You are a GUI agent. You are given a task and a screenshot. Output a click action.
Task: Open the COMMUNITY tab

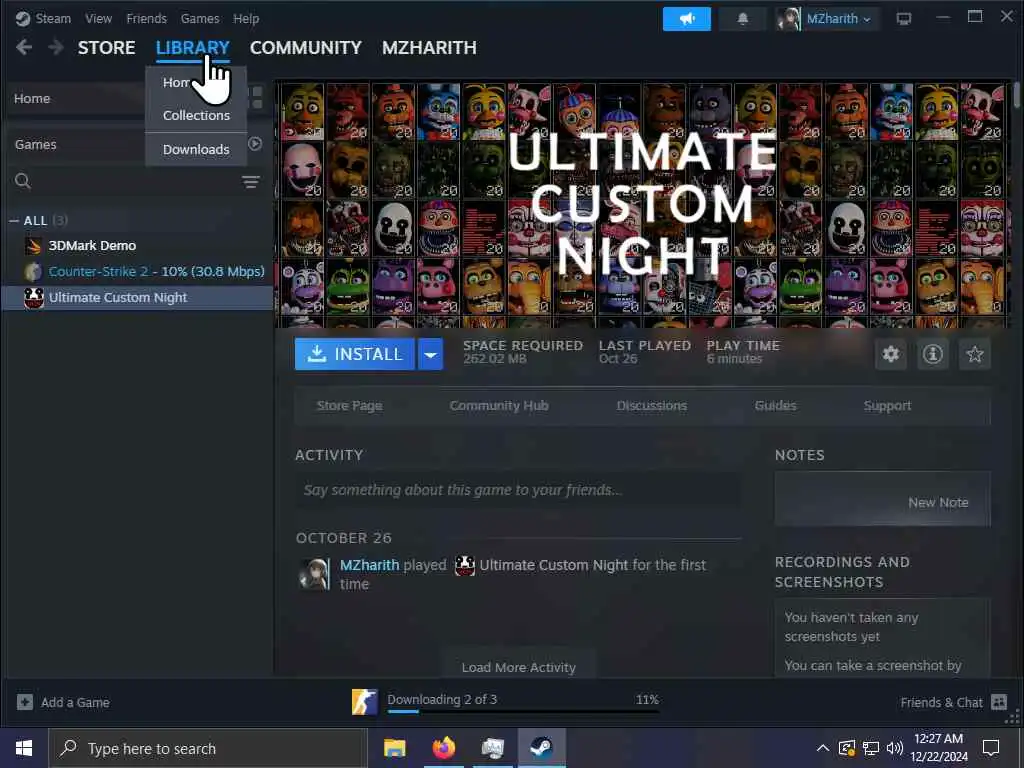pyautogui.click(x=306, y=48)
